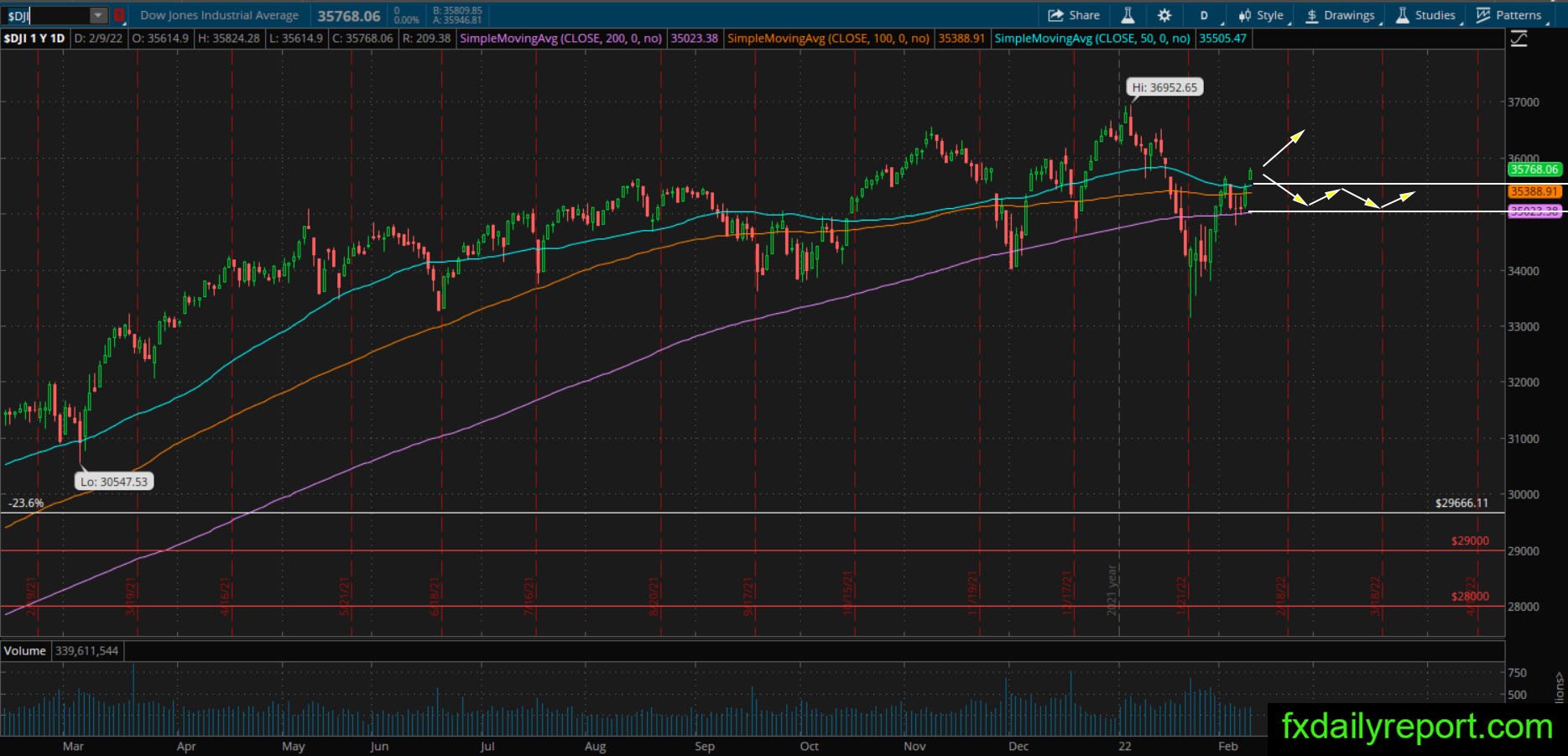Screen dimensions: 1568x756
Task: Click the orange 35388.91 price axis tag
Action: (x=1534, y=192)
